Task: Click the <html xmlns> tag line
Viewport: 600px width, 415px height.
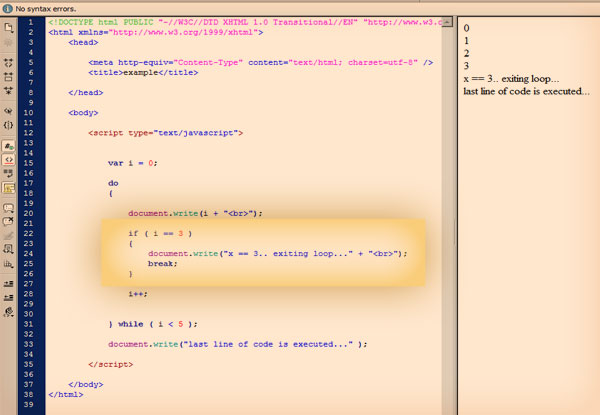Action: pos(156,32)
